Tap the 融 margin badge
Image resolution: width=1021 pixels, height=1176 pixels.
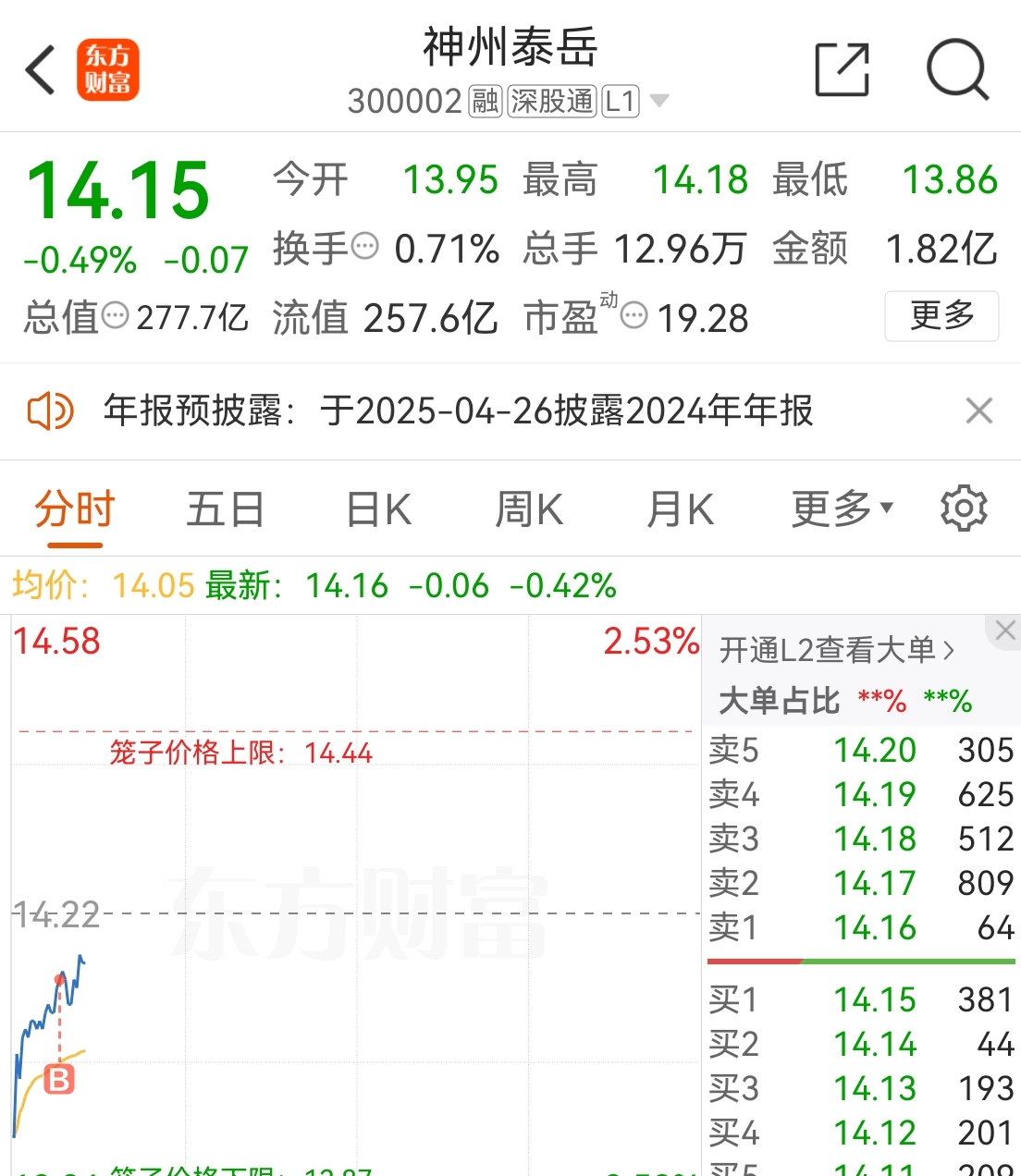coord(486,101)
